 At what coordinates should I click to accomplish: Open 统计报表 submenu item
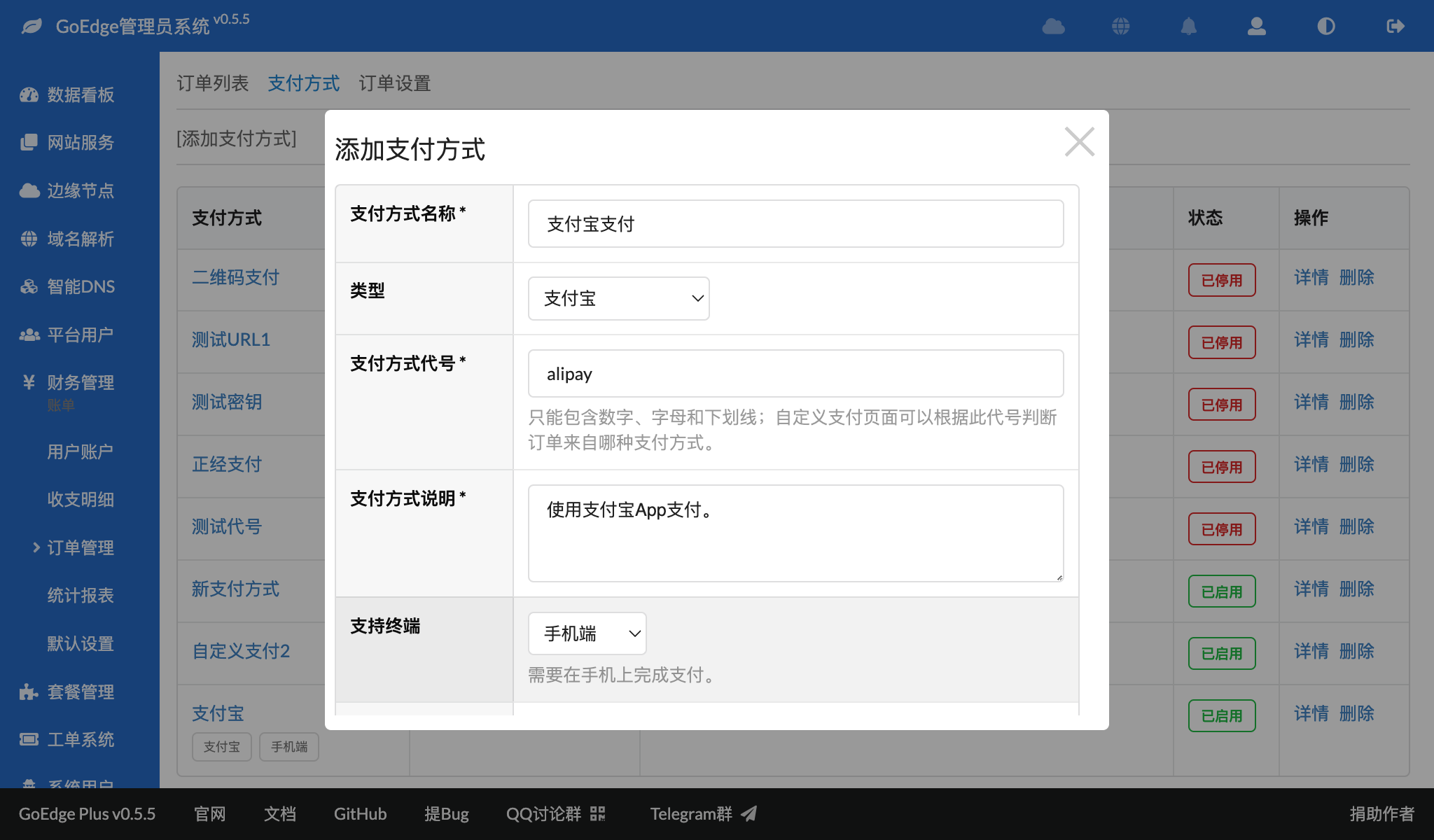tap(81, 595)
